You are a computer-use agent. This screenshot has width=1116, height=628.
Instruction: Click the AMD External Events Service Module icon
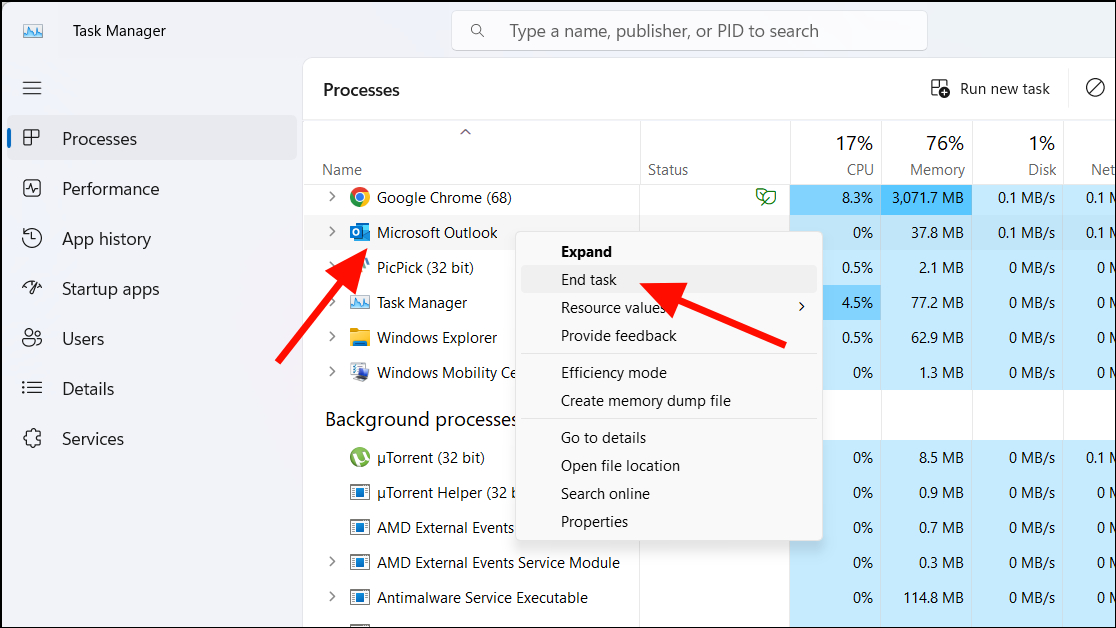pos(360,562)
